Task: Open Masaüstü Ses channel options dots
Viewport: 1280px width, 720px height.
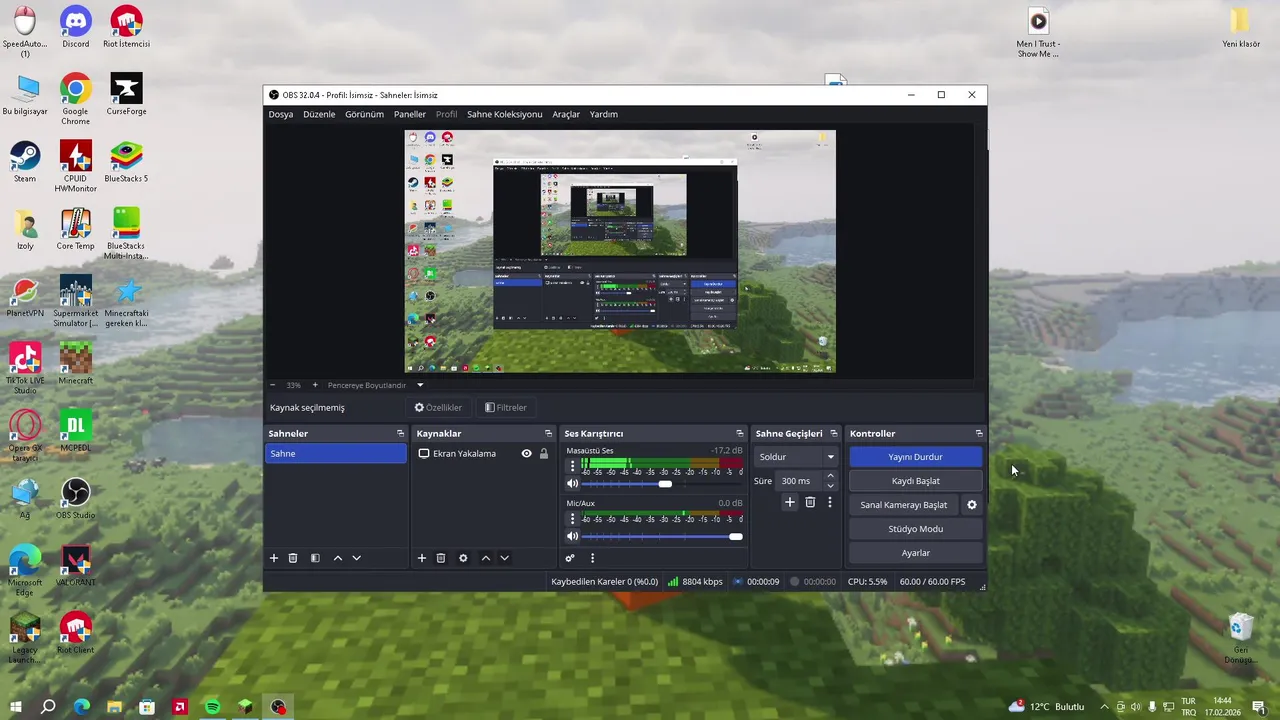Action: click(x=573, y=465)
